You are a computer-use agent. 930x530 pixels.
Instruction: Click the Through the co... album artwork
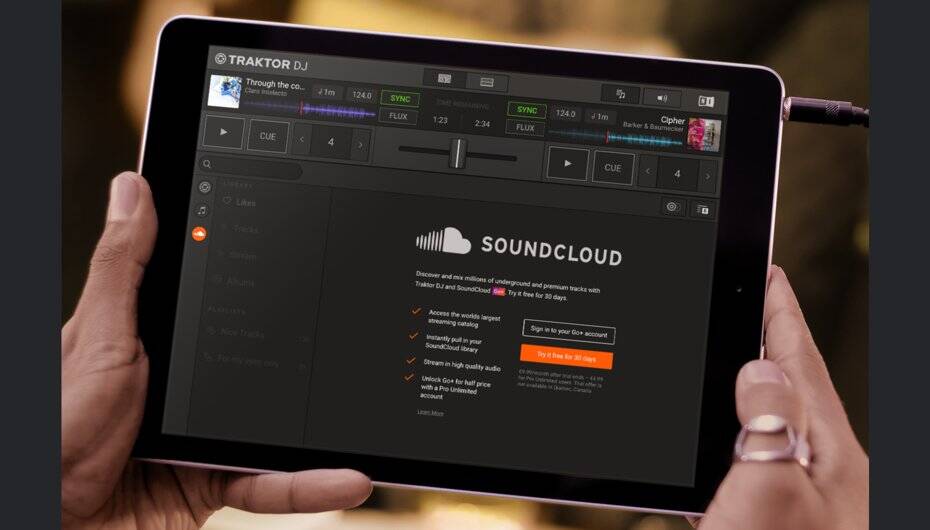click(x=225, y=91)
